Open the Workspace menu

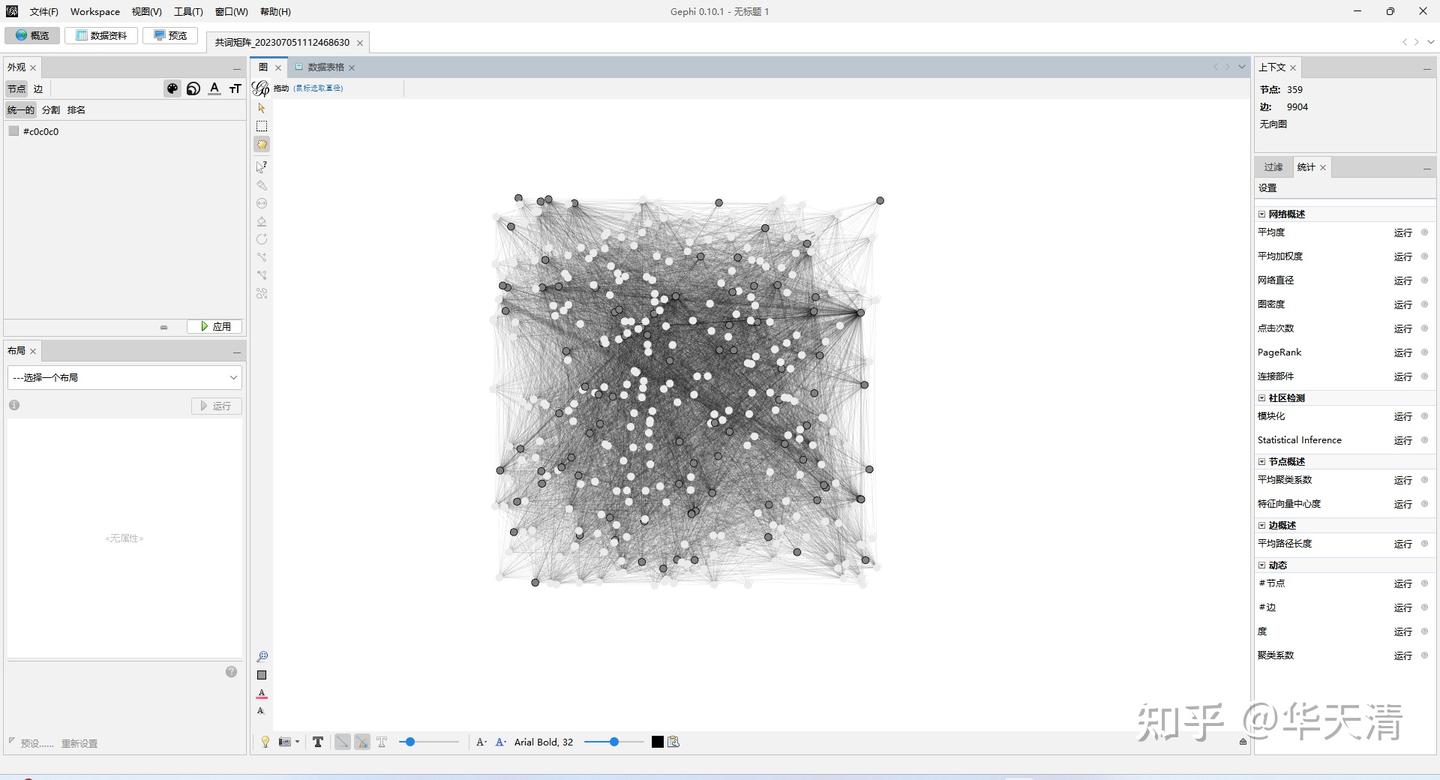(x=95, y=12)
